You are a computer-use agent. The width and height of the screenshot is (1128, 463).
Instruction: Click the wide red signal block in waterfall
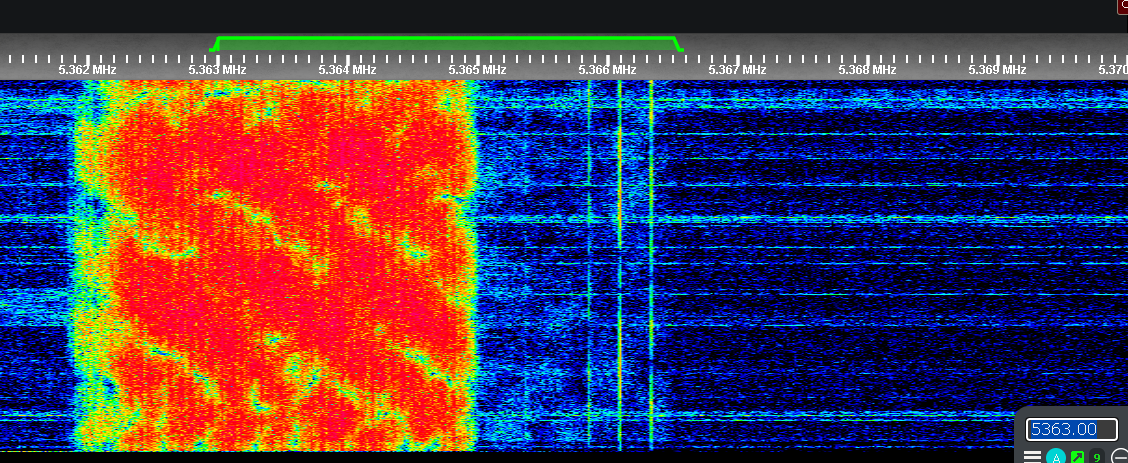pos(276,265)
